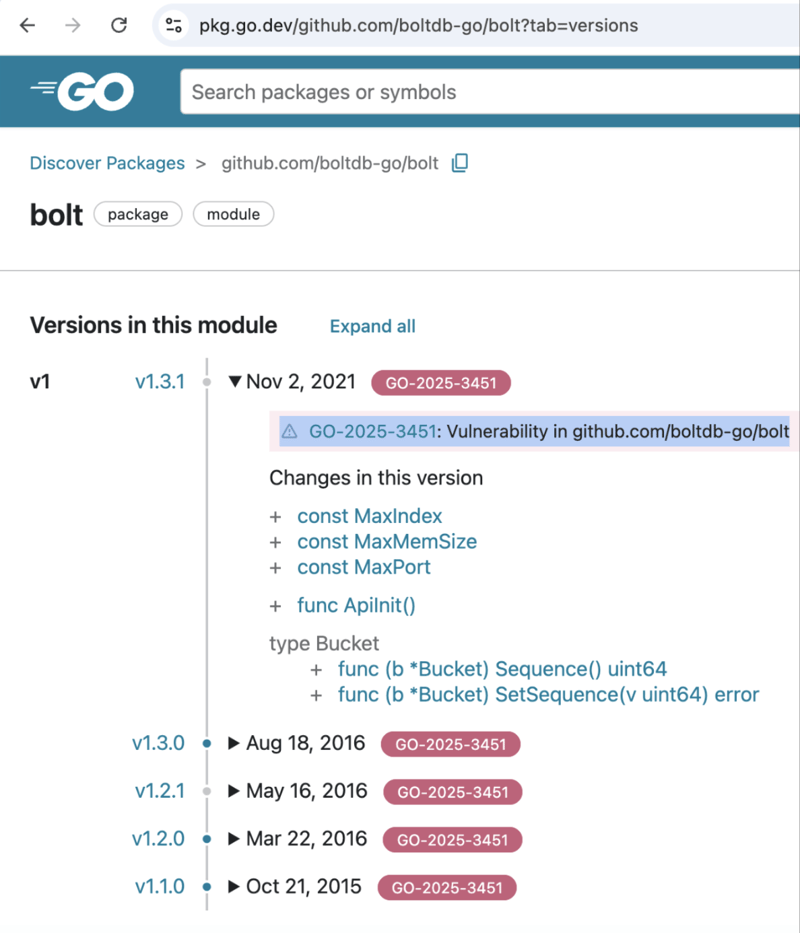Viewport: 800px width, 933px height.
Task: Click GO-2025-3451 badge next to v1.3.0
Action: pyautogui.click(x=450, y=744)
